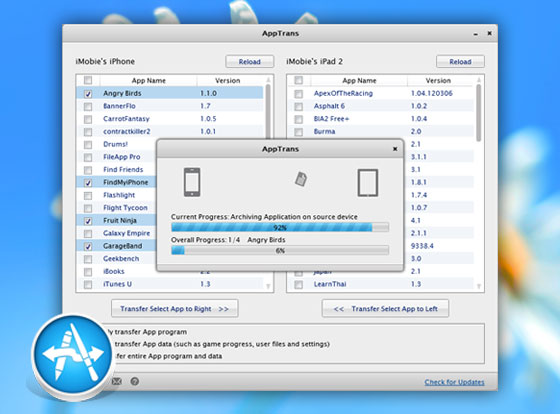Check the Galaxy Empire checkbox
This screenshot has width=560, height=414.
click(88, 234)
